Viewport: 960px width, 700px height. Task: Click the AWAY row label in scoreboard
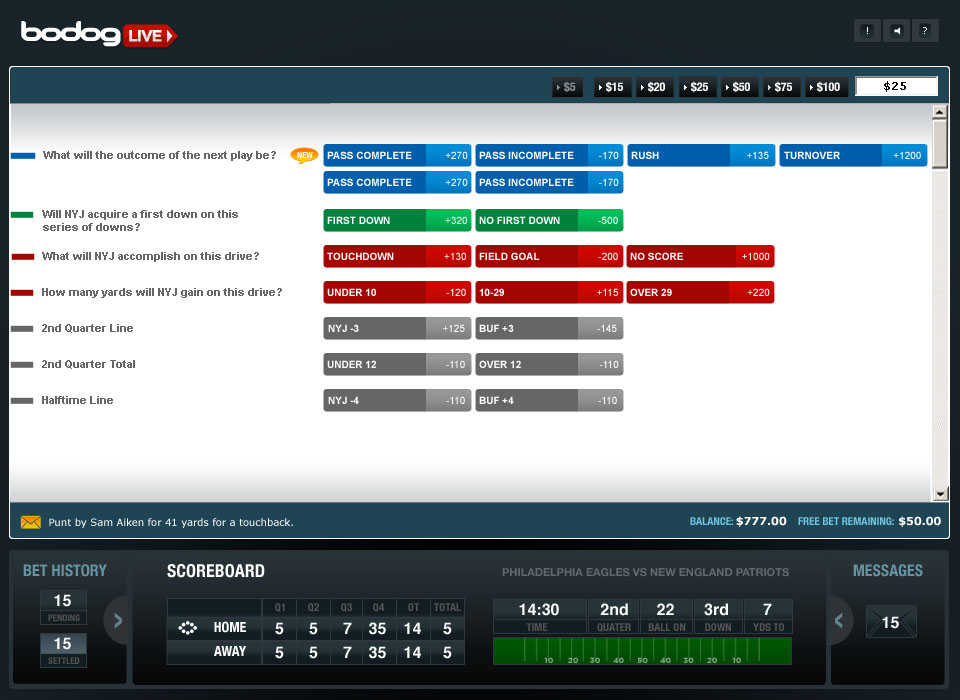pyautogui.click(x=230, y=652)
